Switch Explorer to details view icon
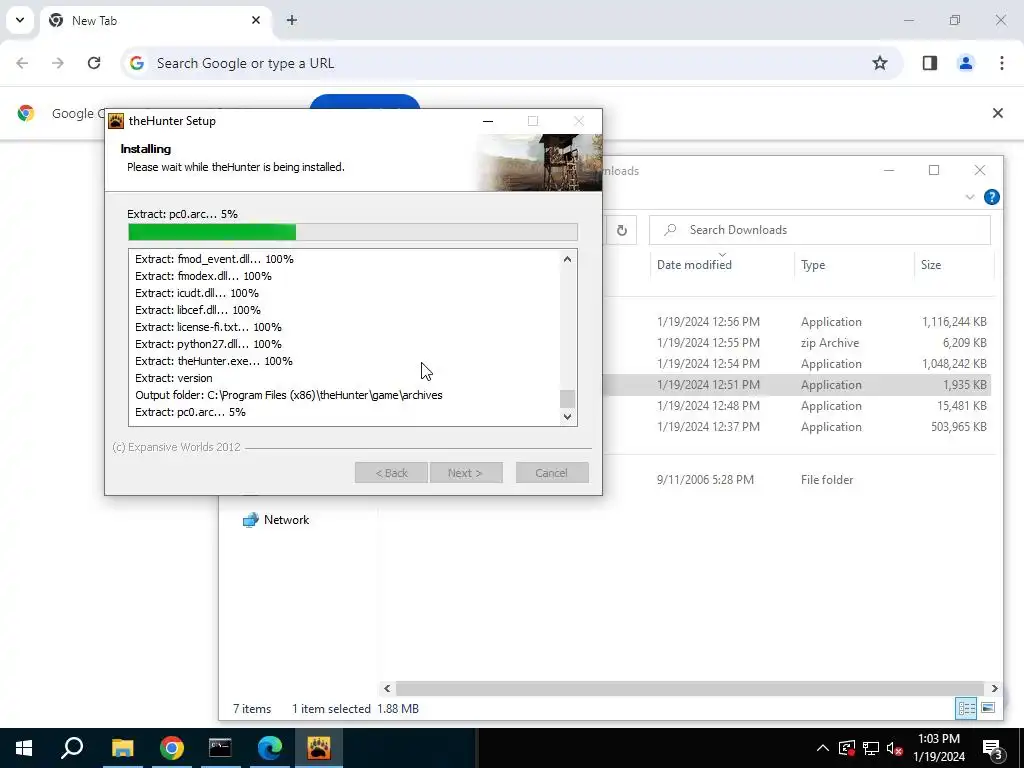The height and width of the screenshot is (768, 1024). (966, 708)
